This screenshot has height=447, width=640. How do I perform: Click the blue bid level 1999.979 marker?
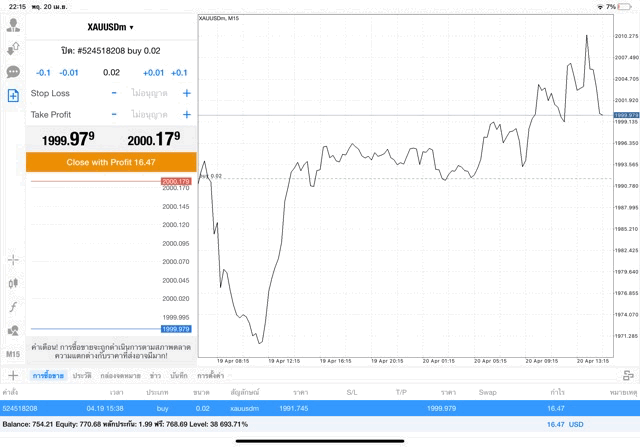point(176,329)
